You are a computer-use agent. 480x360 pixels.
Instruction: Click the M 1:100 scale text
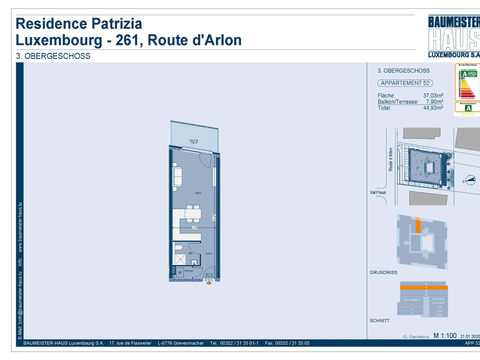(445, 335)
